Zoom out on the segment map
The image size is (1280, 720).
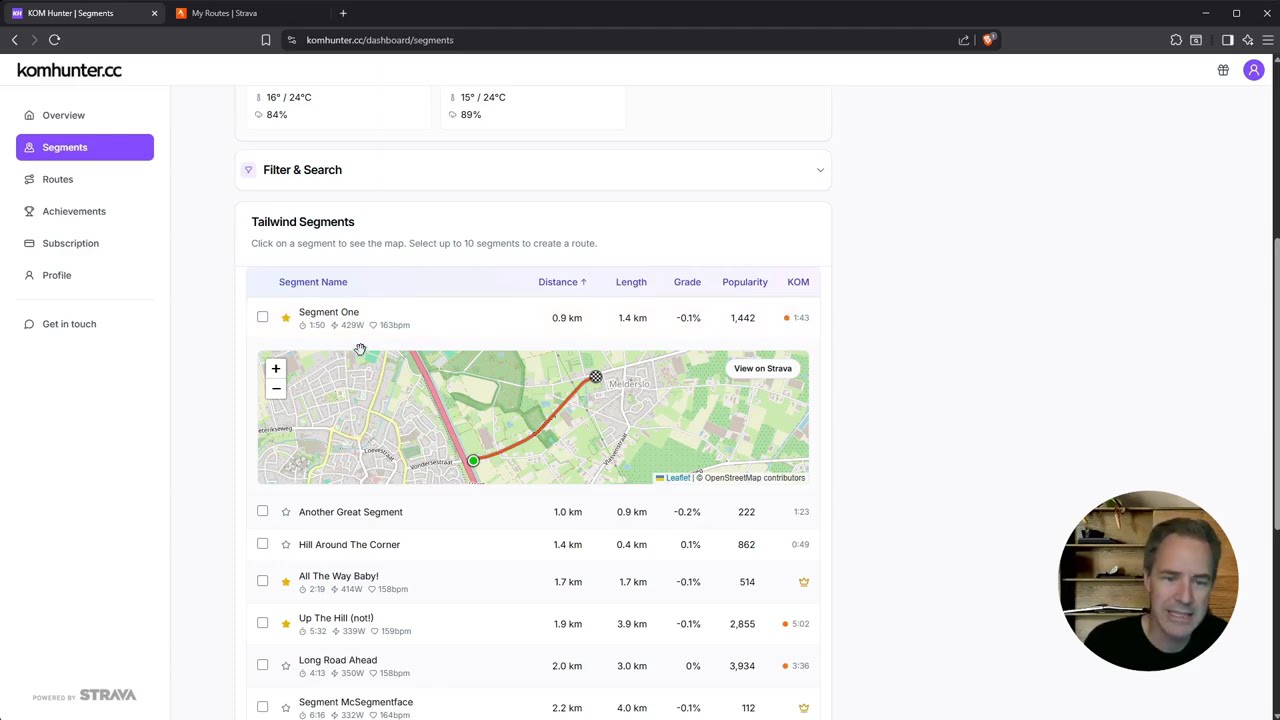(276, 389)
